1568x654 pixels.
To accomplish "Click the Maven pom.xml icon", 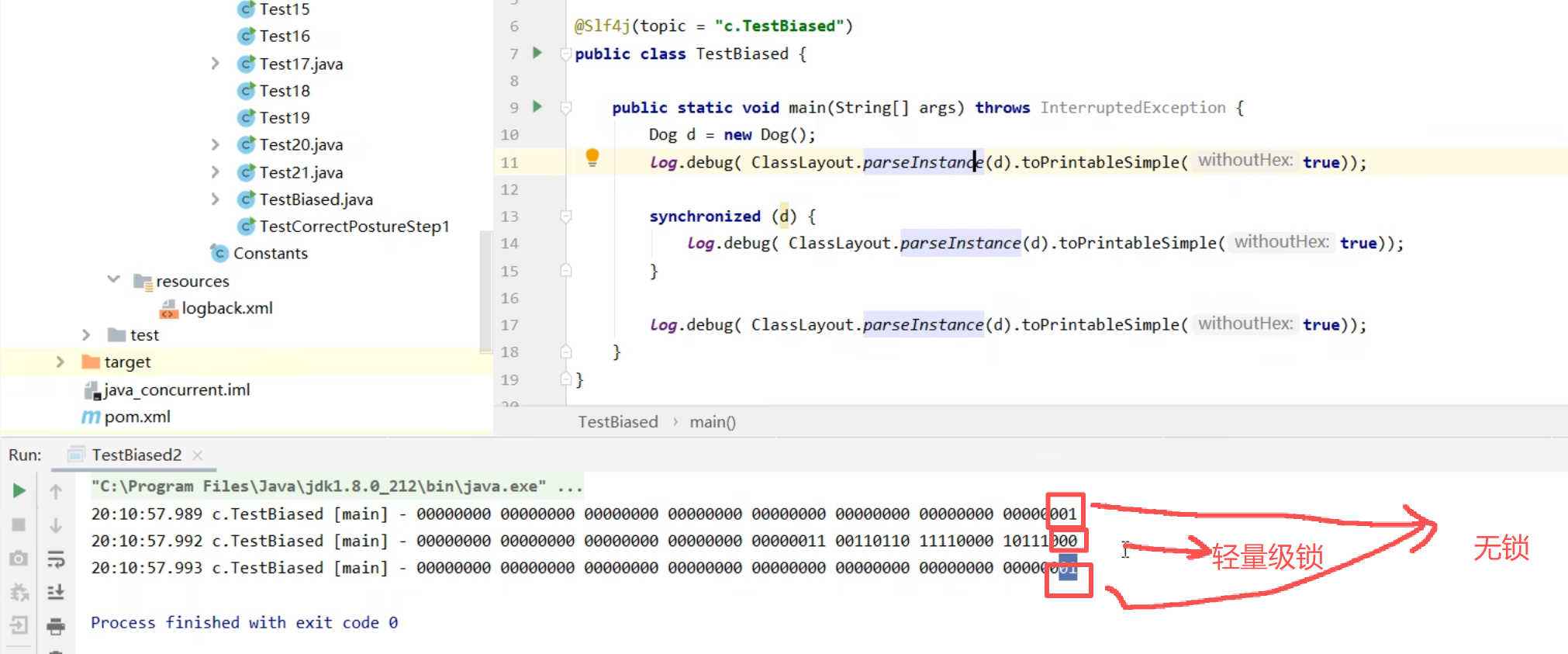I will click(x=91, y=417).
